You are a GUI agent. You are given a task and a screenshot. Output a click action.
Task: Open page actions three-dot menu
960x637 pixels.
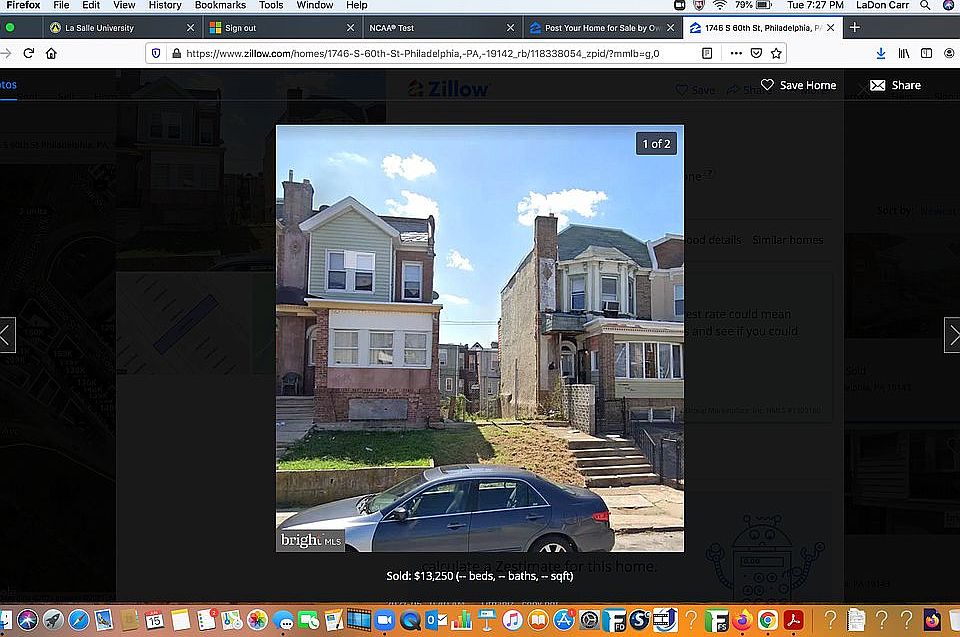pos(737,53)
